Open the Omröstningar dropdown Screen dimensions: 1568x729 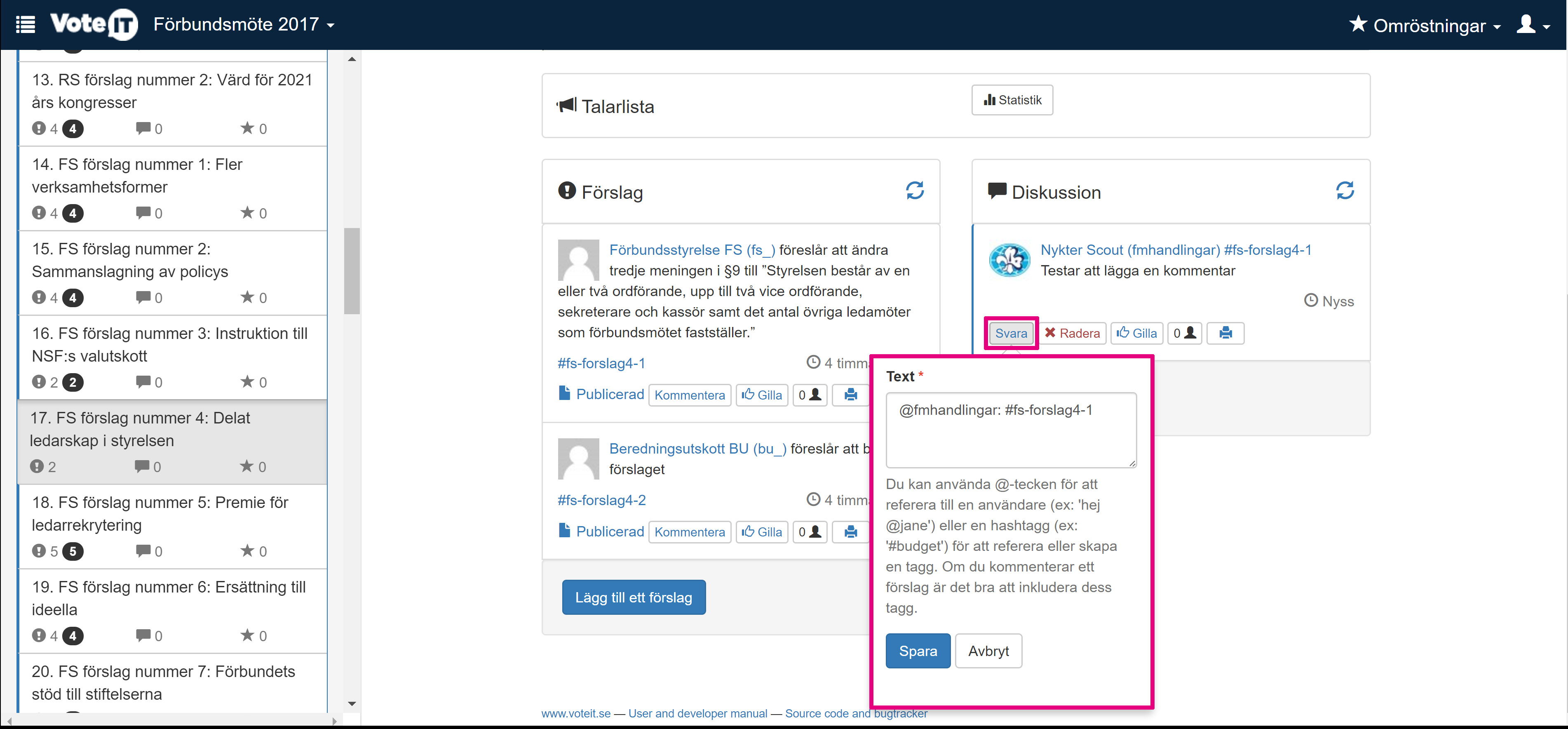click(1424, 25)
